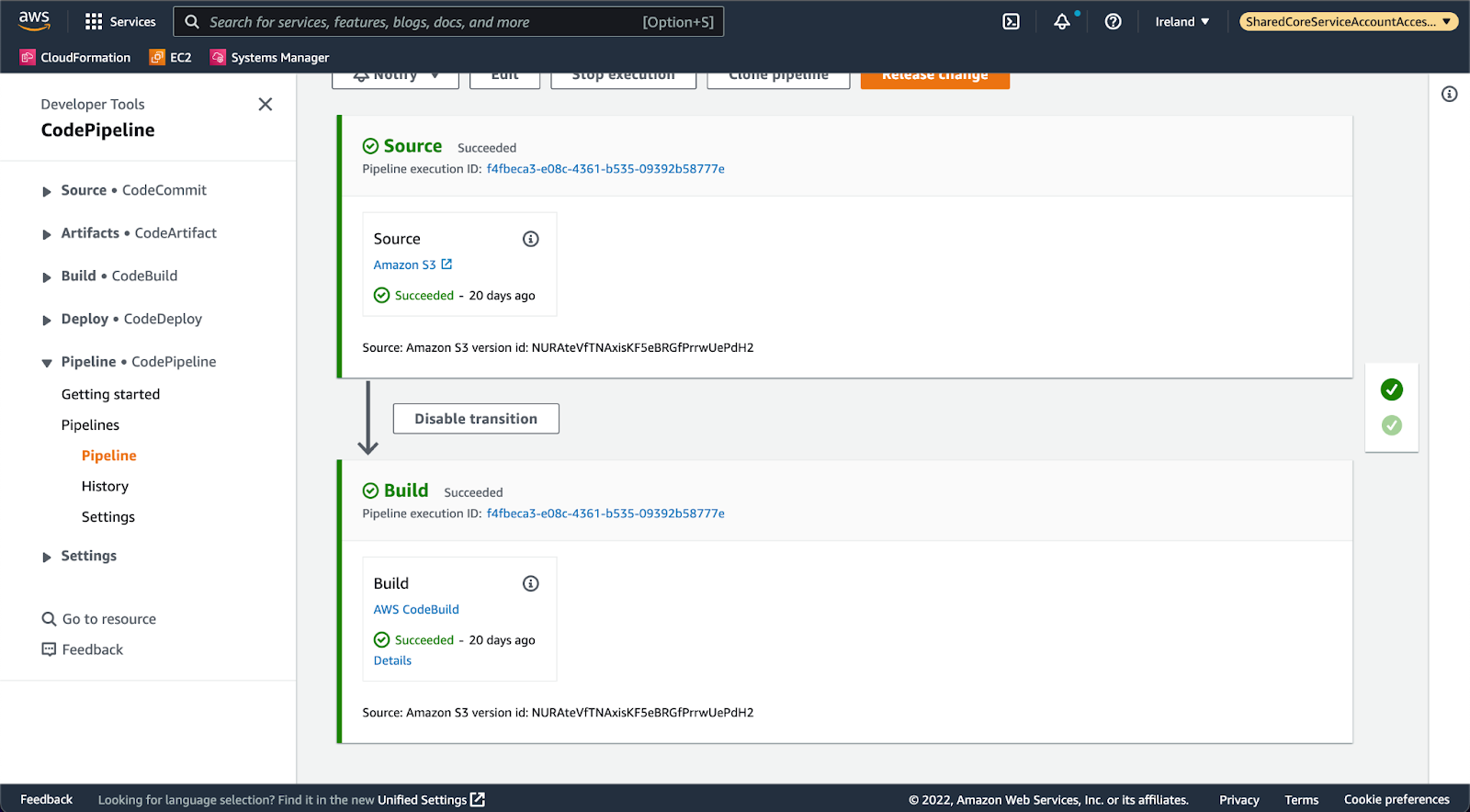Screen dimensions: 1470x812
Task: Click the CodePipeline sidebar title
Action: point(97,130)
